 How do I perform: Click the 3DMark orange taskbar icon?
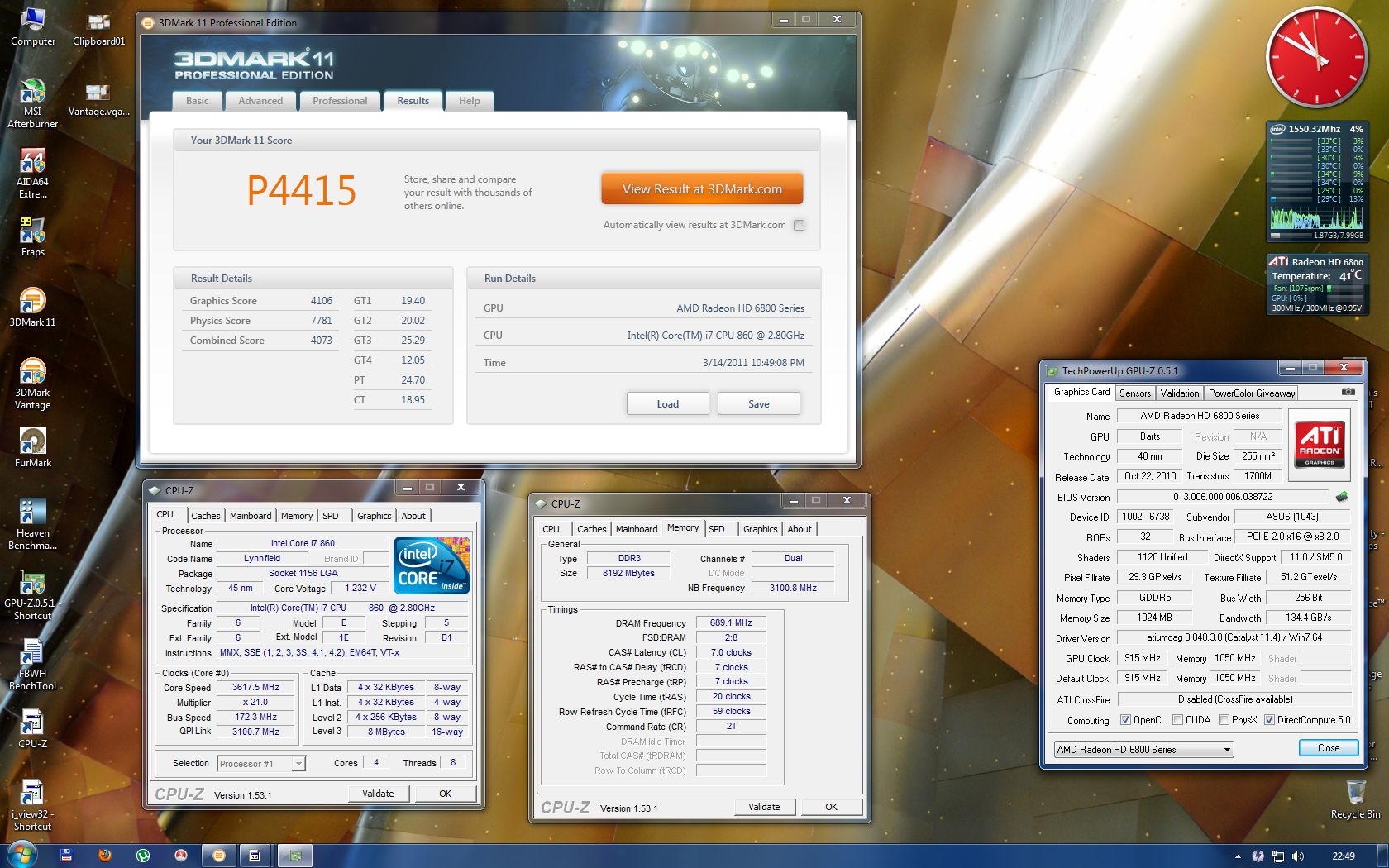tap(219, 856)
